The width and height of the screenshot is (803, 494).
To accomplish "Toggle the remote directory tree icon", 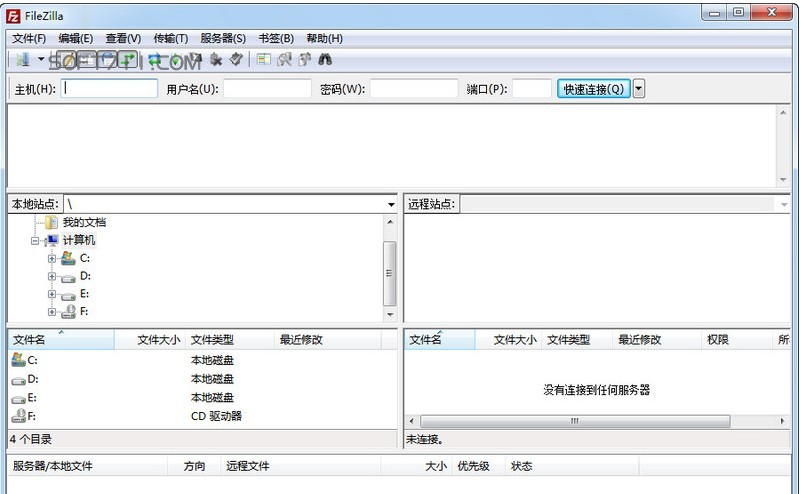I will pos(108,60).
